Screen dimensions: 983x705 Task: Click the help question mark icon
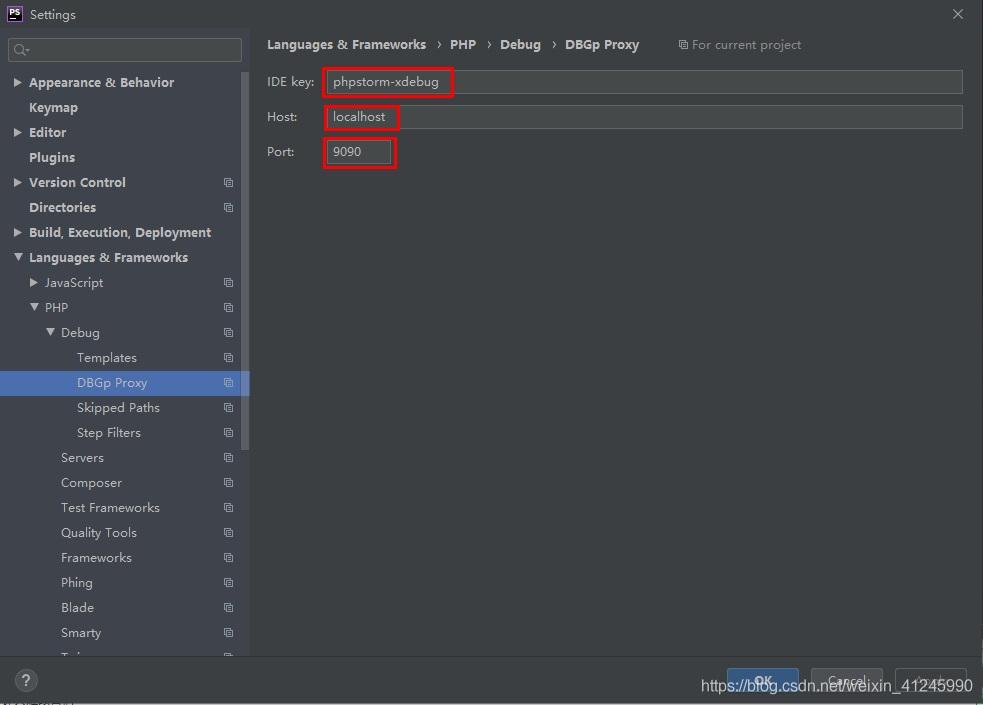27,680
